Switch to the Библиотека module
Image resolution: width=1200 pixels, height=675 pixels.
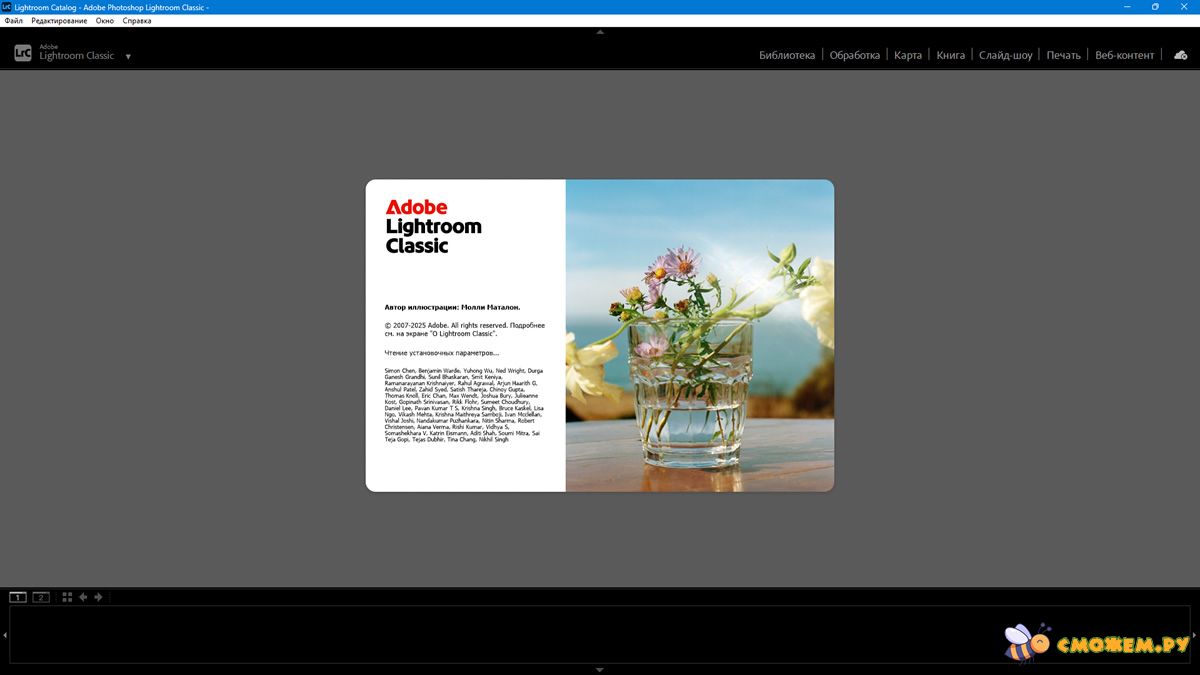pos(787,55)
